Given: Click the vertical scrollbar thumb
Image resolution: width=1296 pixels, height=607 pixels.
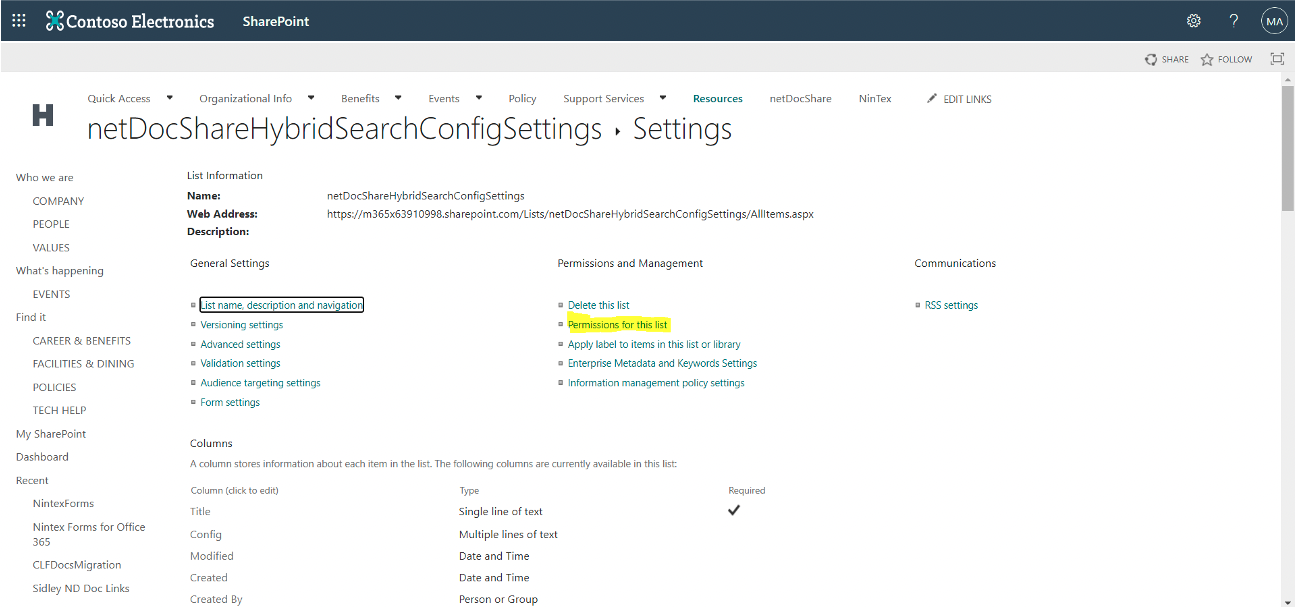Looking at the screenshot, I should coord(1287,150).
